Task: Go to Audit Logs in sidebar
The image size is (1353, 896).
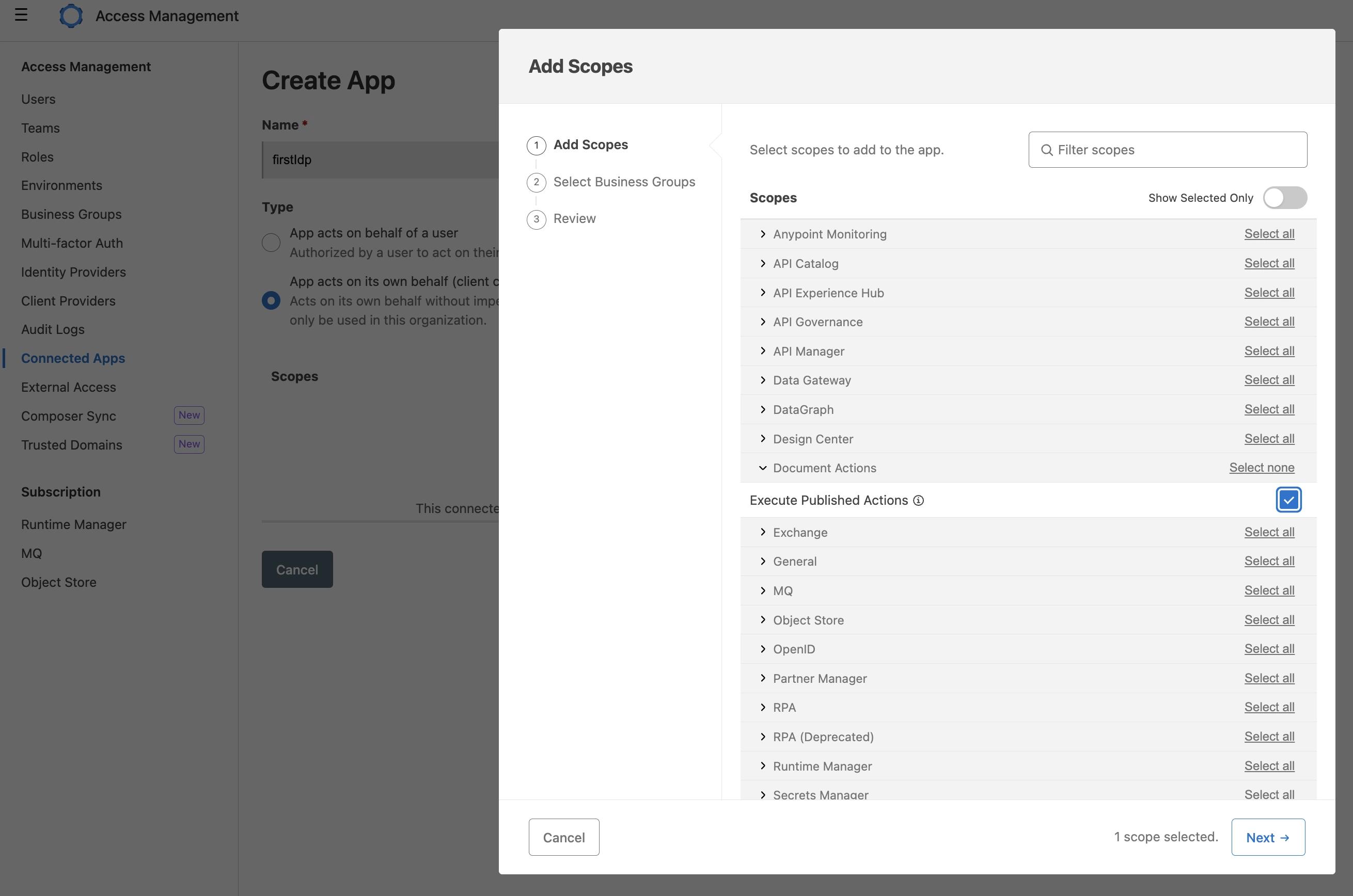Action: pyautogui.click(x=53, y=330)
